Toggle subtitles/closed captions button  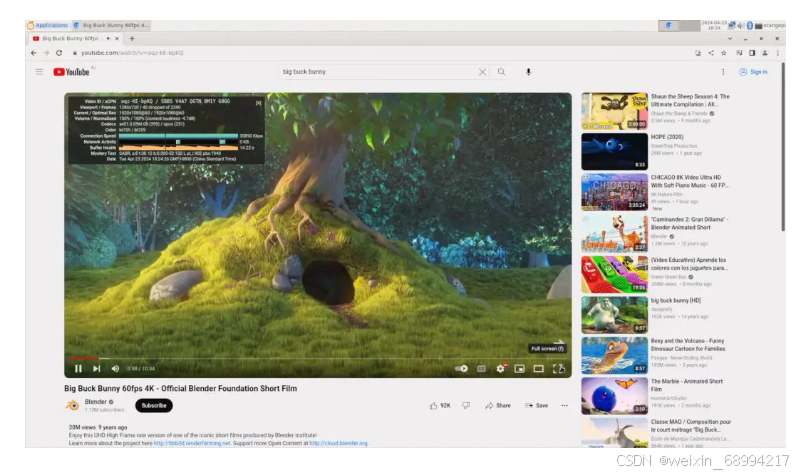click(x=481, y=369)
